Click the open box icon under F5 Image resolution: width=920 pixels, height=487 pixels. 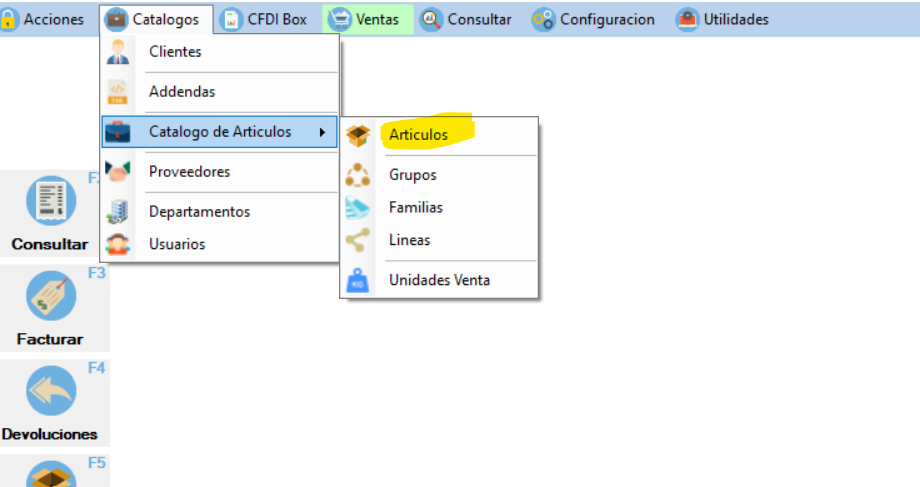[51, 474]
